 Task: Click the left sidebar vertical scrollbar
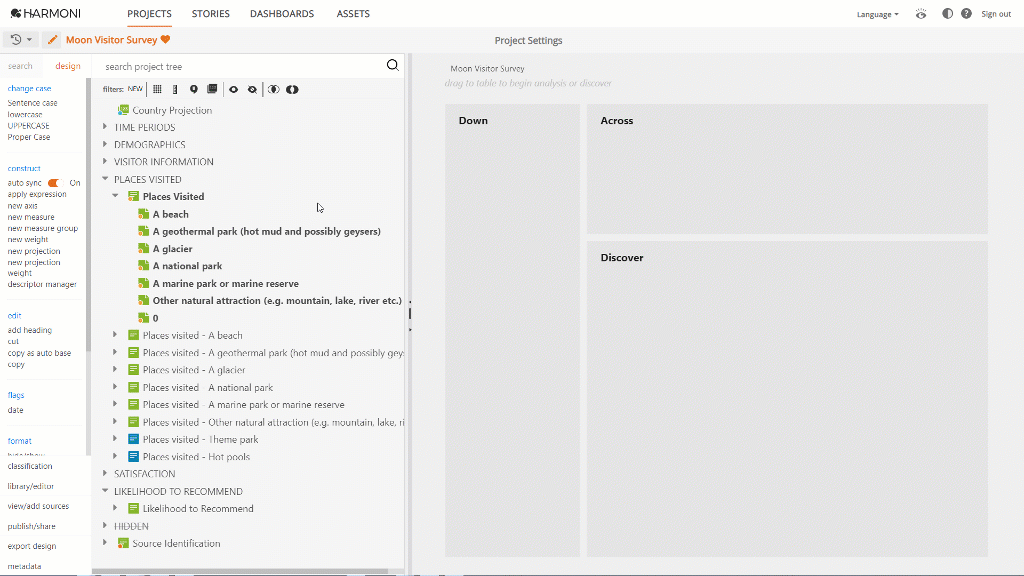click(88, 216)
